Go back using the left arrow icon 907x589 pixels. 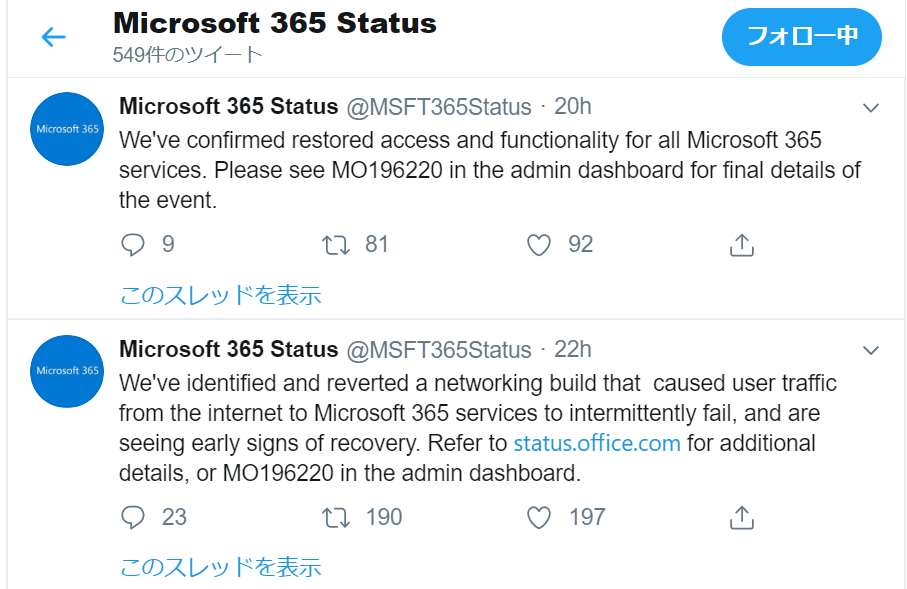coord(54,37)
